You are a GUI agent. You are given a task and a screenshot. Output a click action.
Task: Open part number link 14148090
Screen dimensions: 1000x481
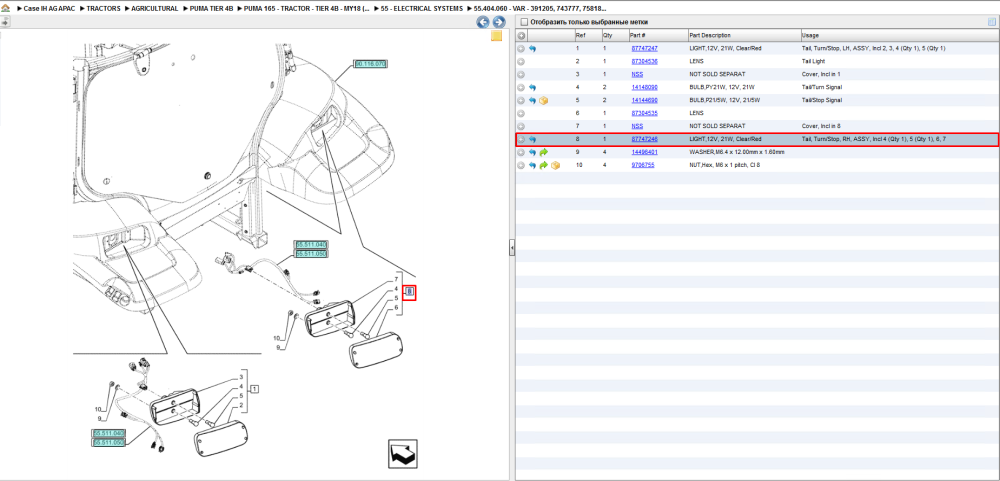click(644, 87)
